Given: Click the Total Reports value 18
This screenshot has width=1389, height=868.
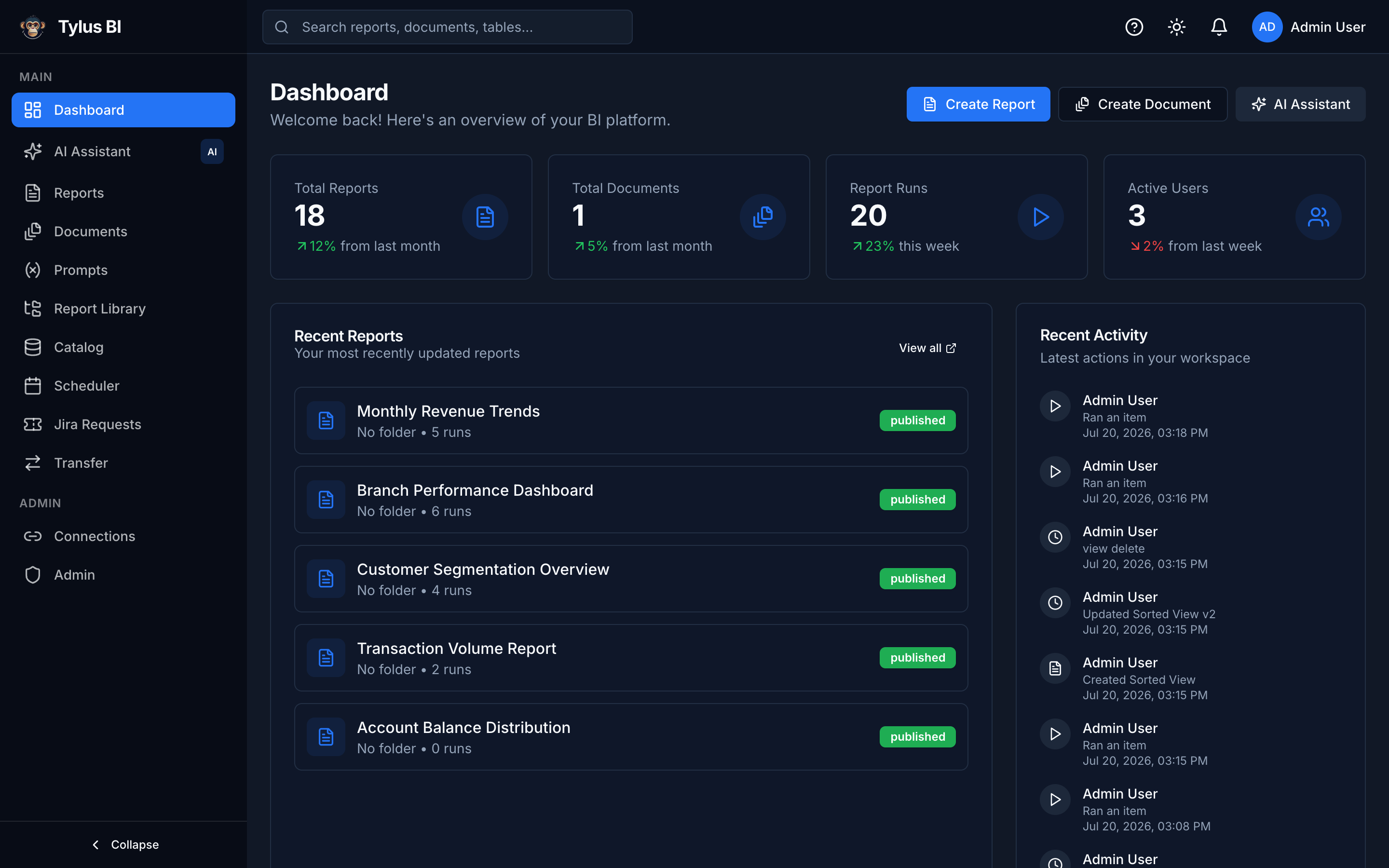Looking at the screenshot, I should coord(309,216).
